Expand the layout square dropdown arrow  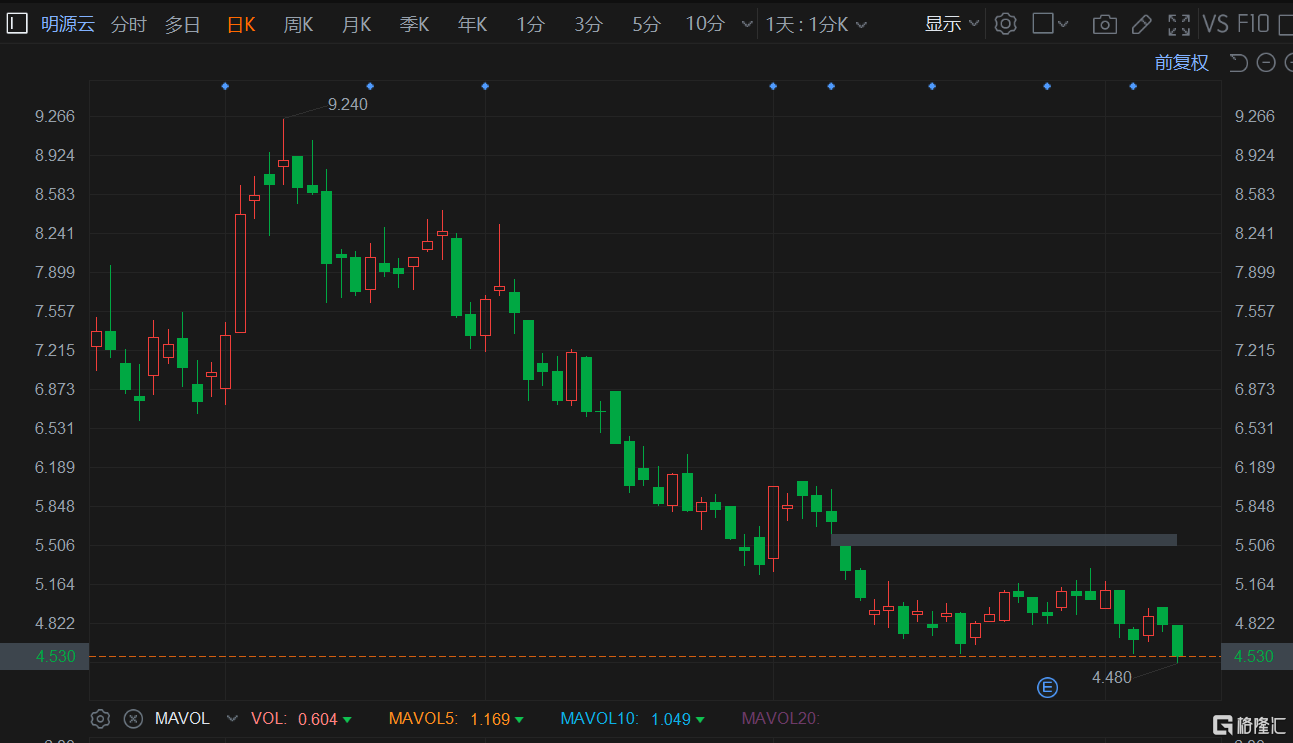pyautogui.click(x=1063, y=25)
